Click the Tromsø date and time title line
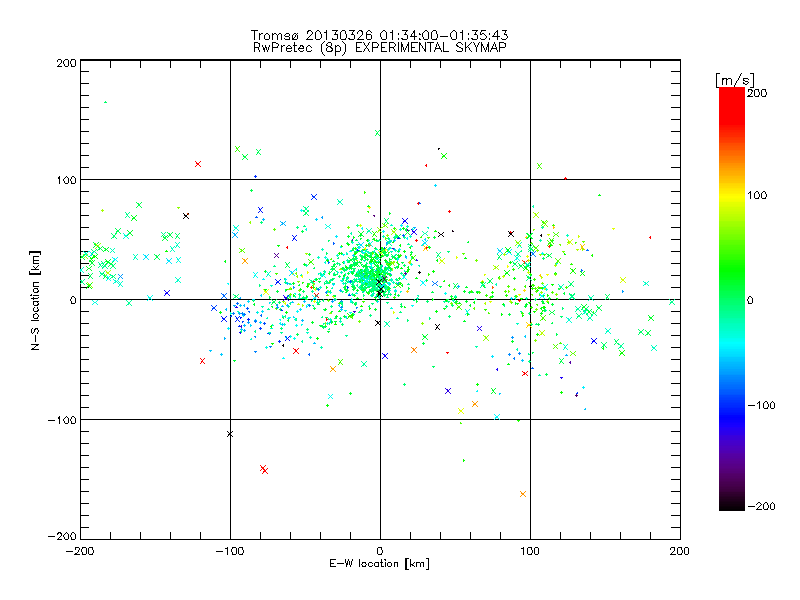The height and width of the screenshot is (600, 800). (380, 35)
